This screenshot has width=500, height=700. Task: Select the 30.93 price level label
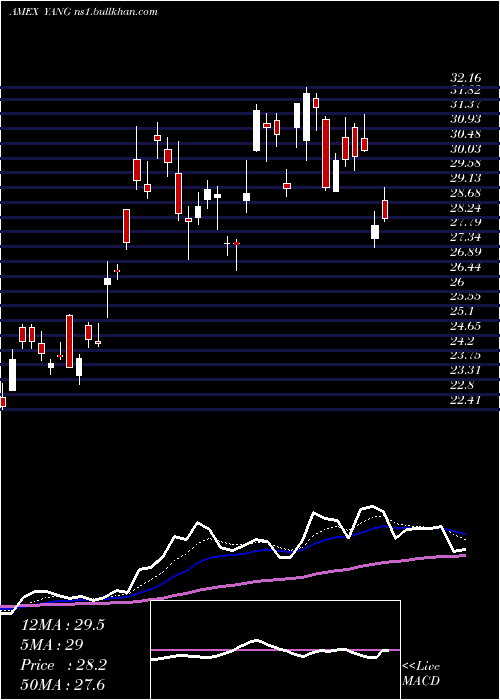[466, 119]
